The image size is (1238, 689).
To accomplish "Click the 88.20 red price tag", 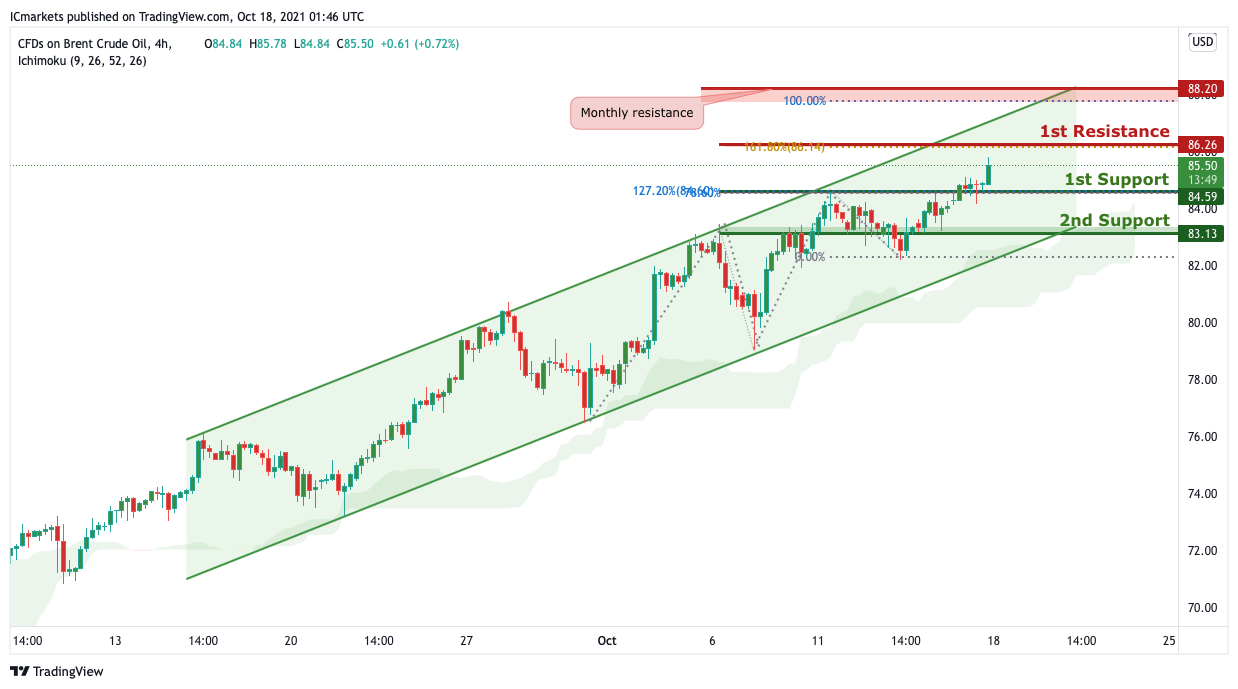I will click(1201, 89).
